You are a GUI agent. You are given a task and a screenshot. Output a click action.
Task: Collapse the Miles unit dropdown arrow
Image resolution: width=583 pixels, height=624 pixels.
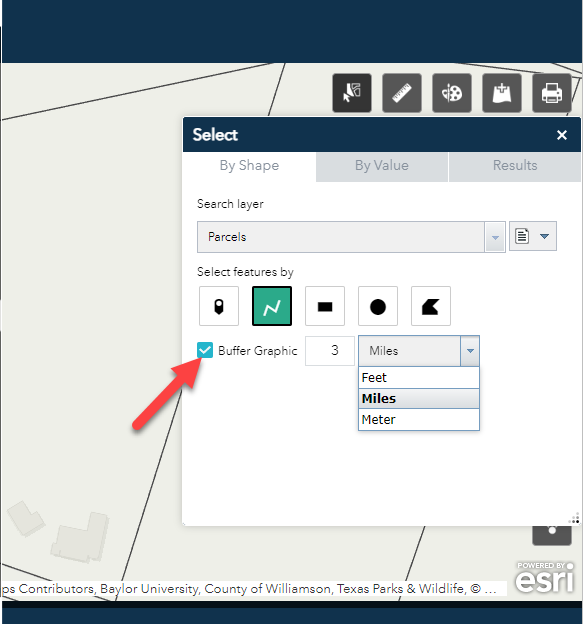coord(470,351)
